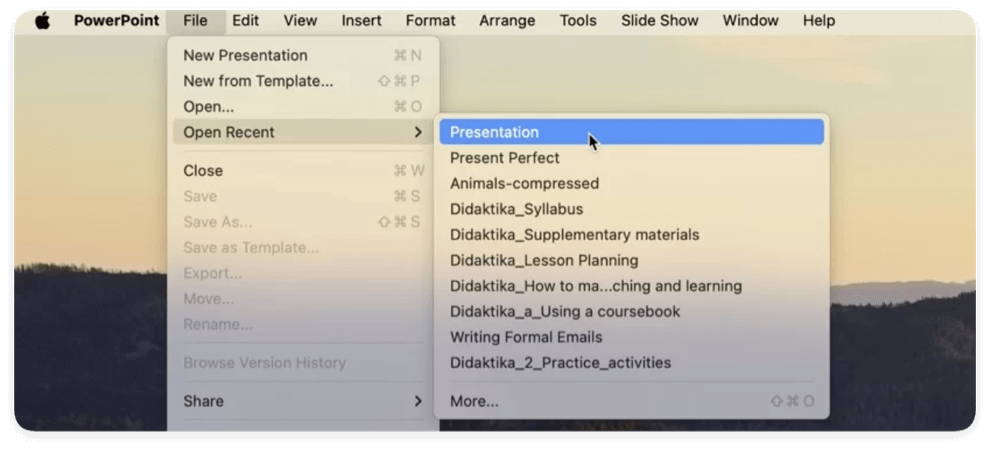Open the Arrange menu
990x450 pixels.
point(507,21)
